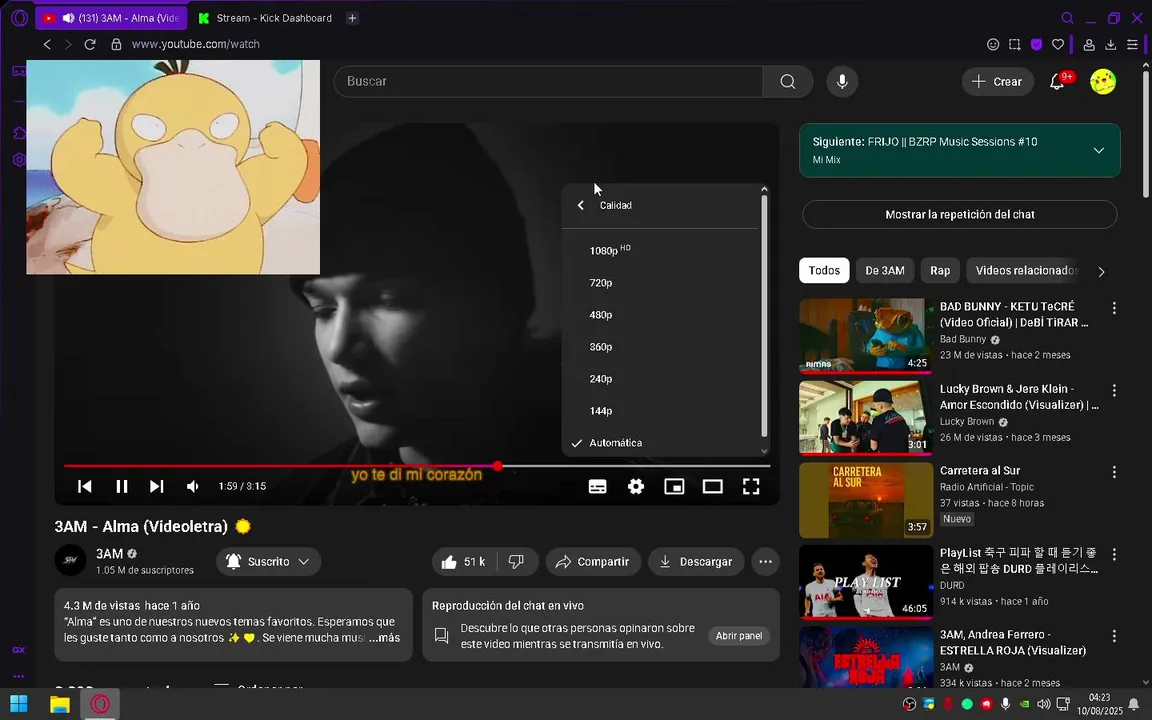Expand the Siguiente Mi Mix panel
Image resolution: width=1152 pixels, height=720 pixels.
[x=1098, y=151]
